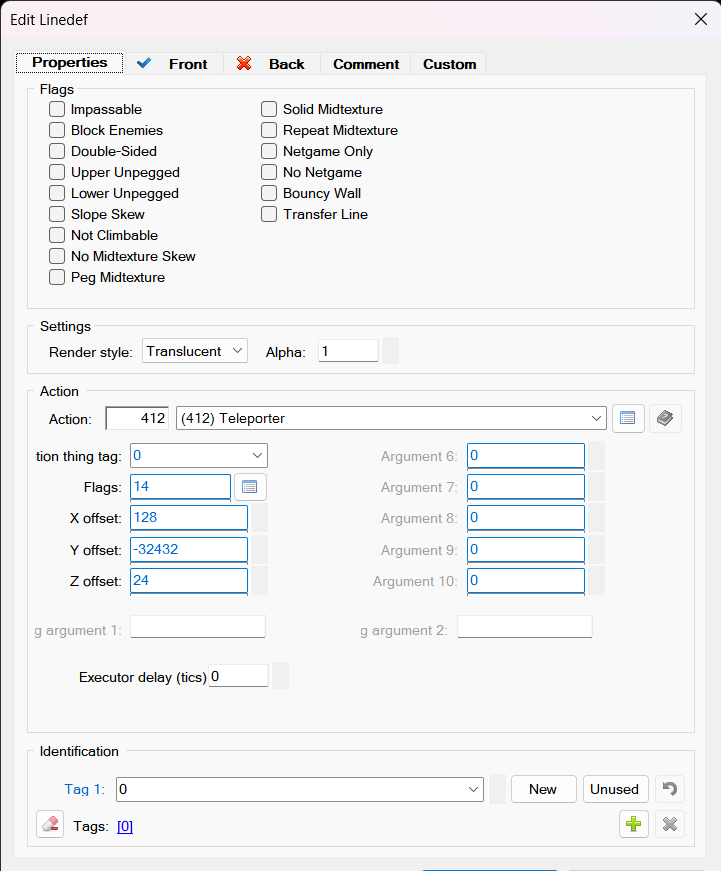Viewport: 721px width, 871px height.
Task: Check the Block Enemies flag
Action: coord(57,130)
